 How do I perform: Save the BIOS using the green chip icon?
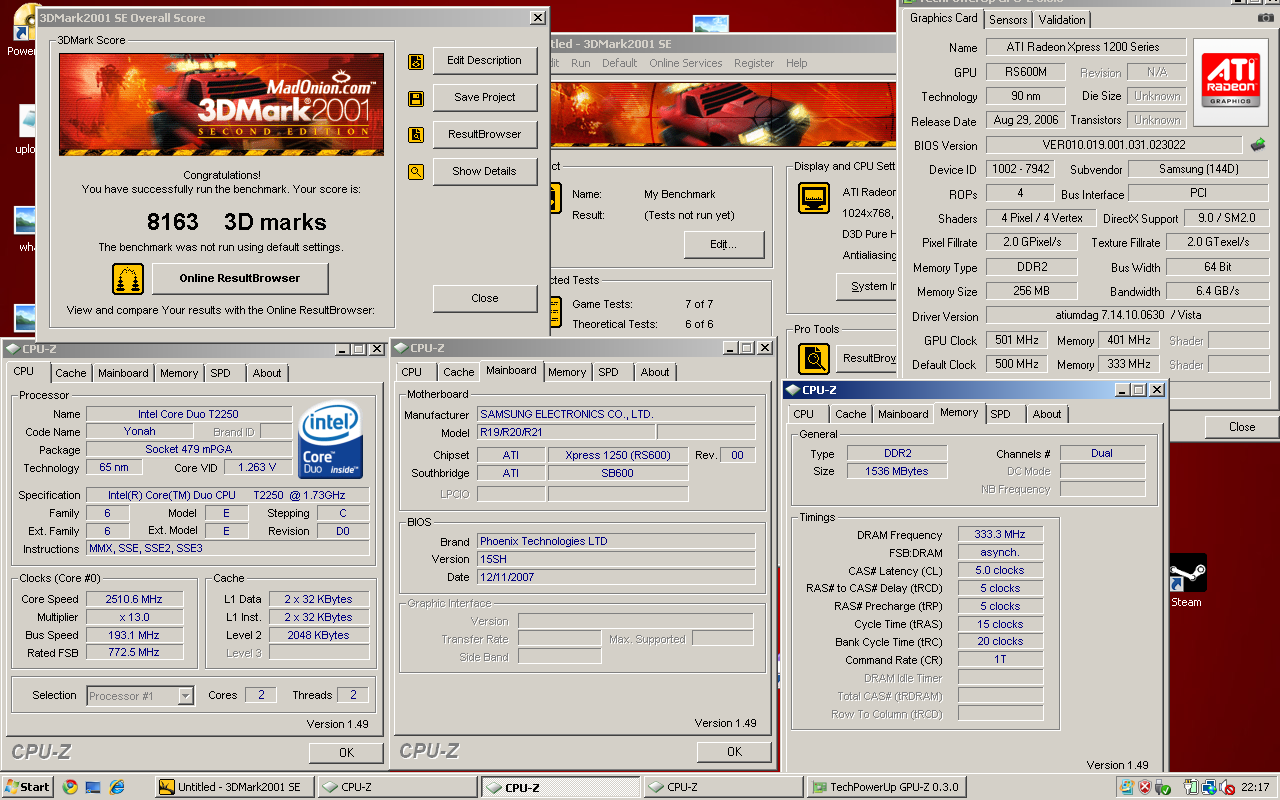tap(1258, 145)
